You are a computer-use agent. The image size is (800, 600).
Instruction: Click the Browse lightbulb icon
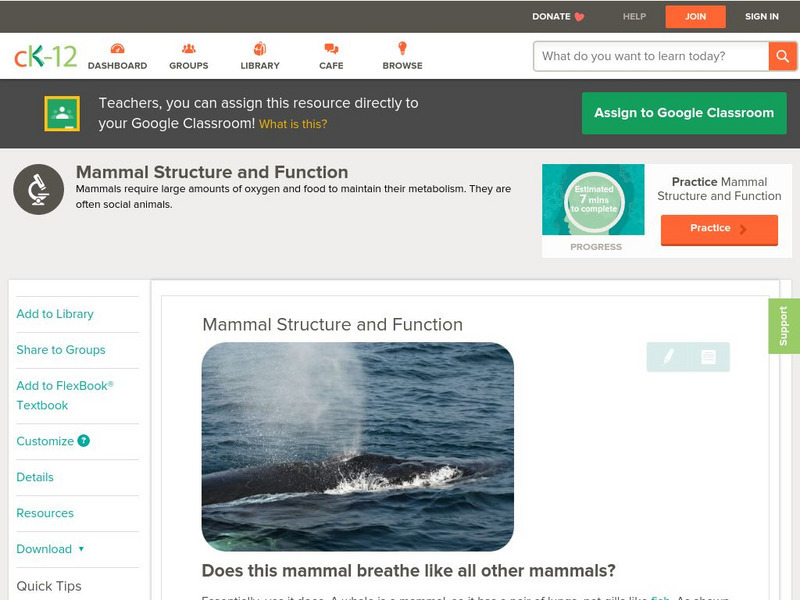point(403,48)
